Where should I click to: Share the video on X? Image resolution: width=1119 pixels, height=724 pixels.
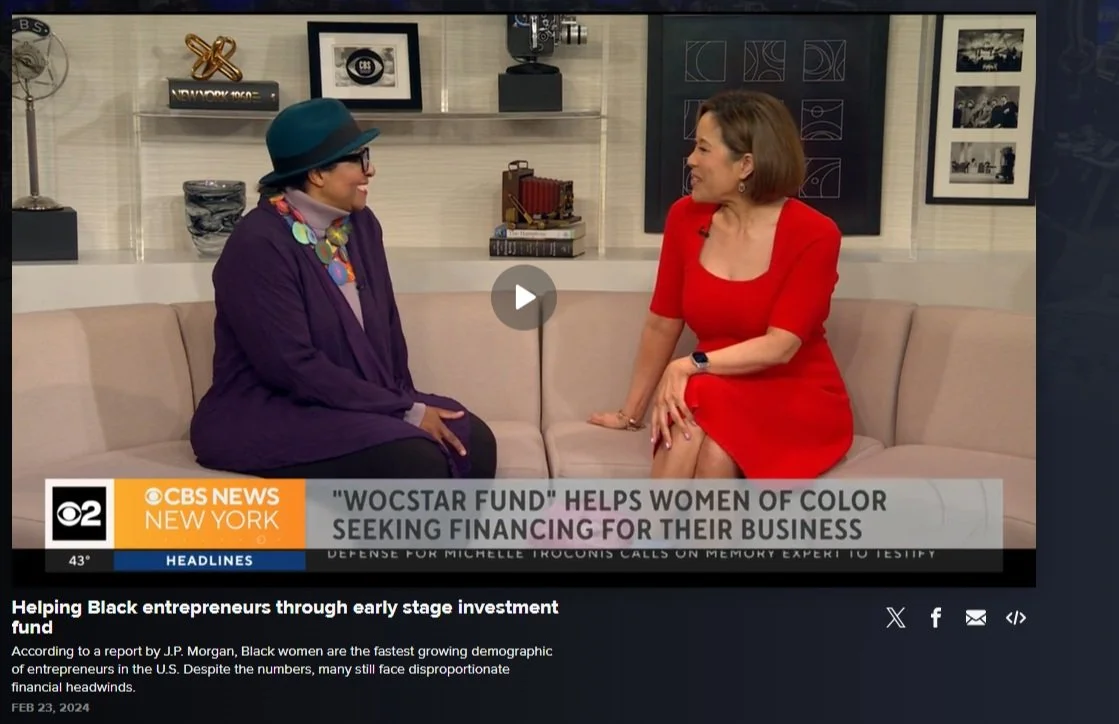pos(896,618)
